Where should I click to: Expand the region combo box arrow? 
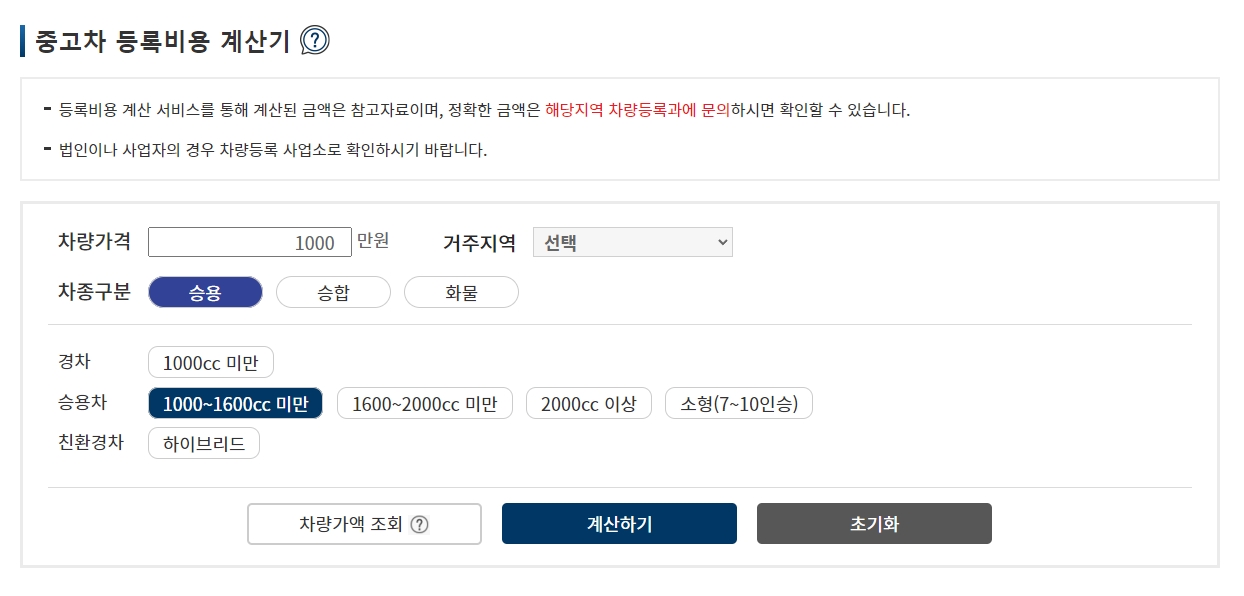(721, 241)
